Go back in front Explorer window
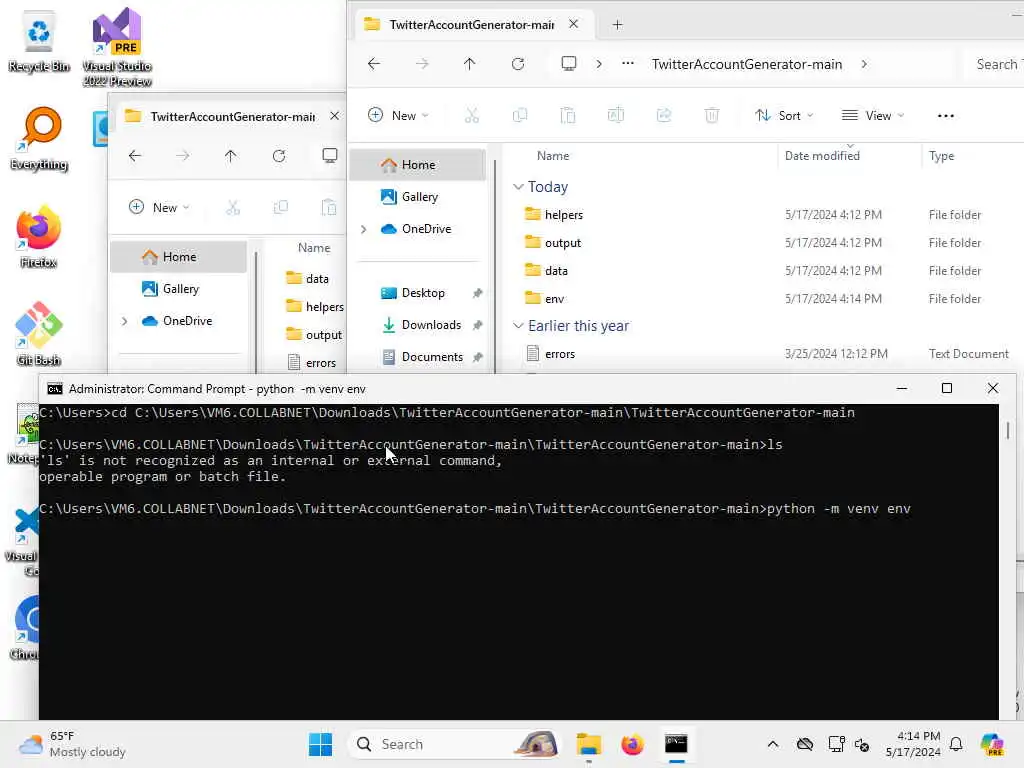This screenshot has width=1024, height=768. pyautogui.click(x=374, y=64)
